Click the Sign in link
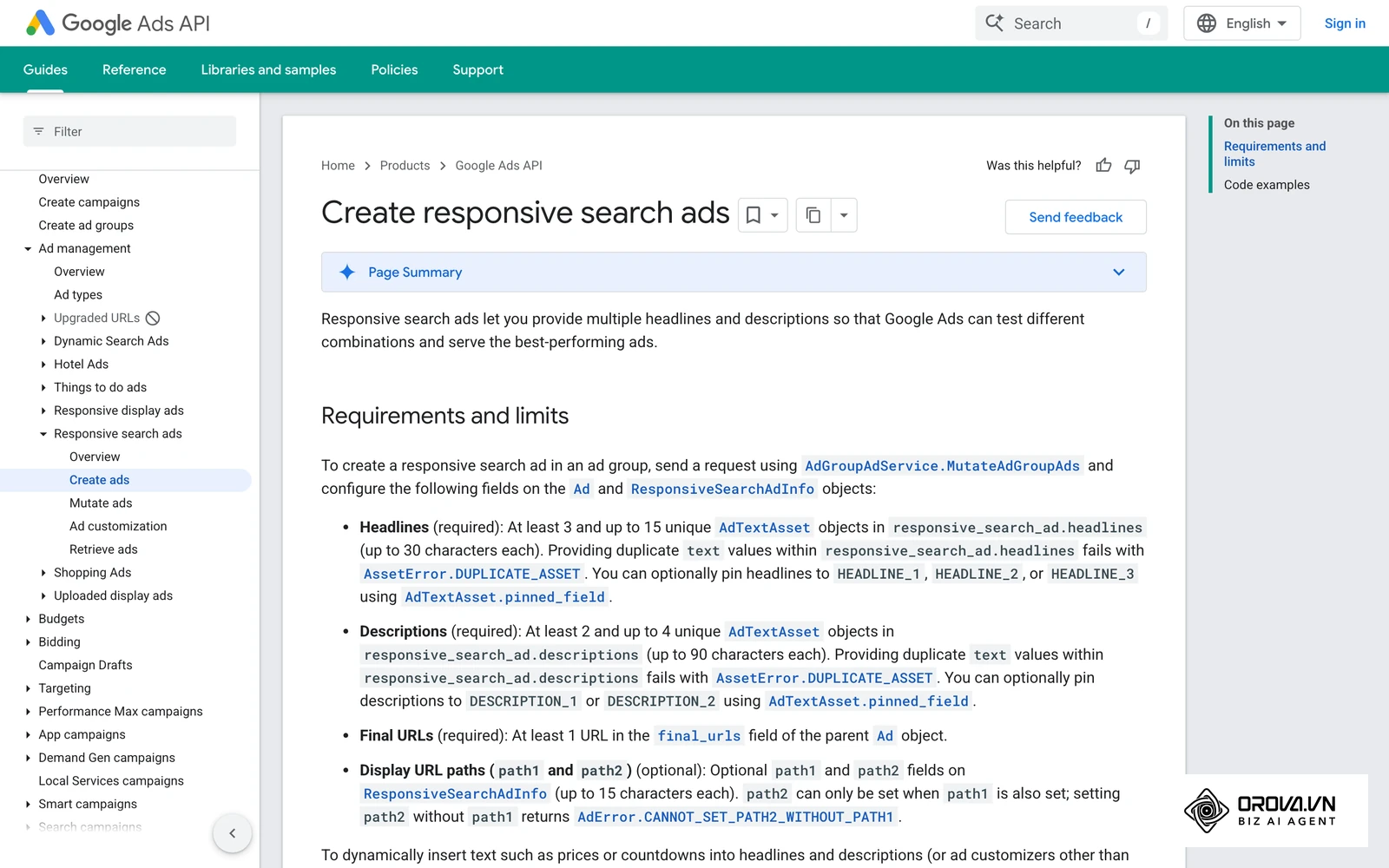This screenshot has height=868, width=1389. 1345,23
